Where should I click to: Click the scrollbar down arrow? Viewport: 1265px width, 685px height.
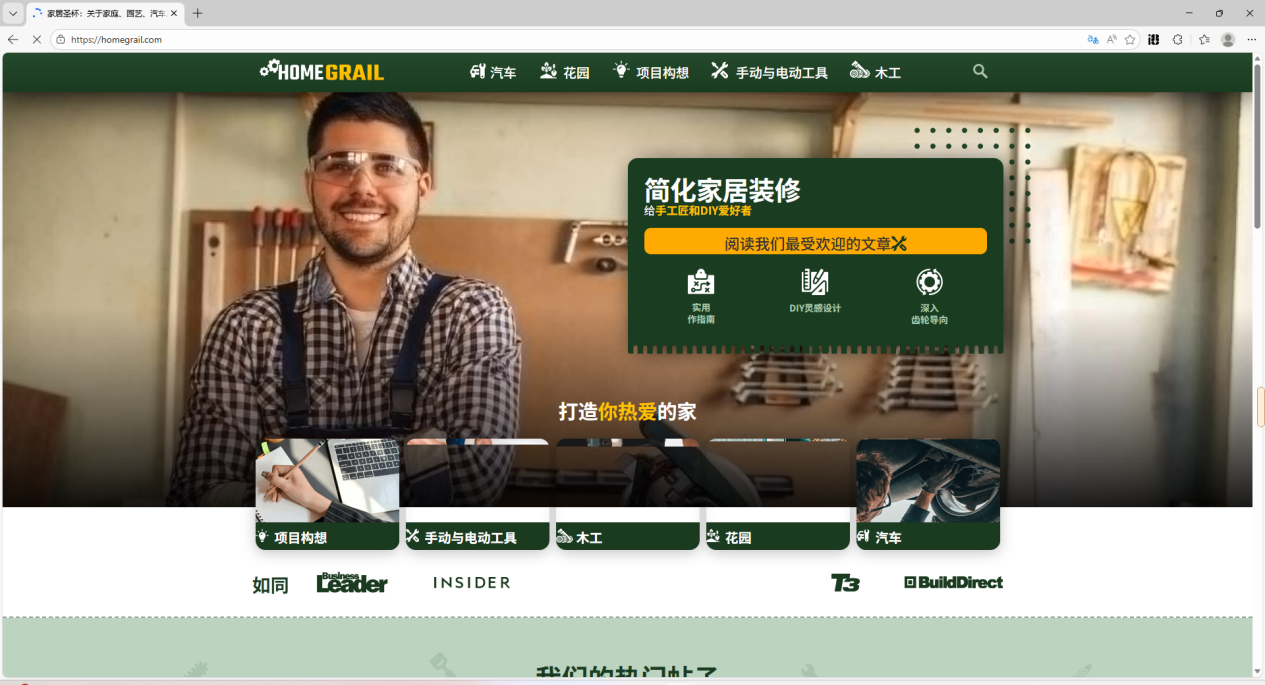click(1258, 671)
